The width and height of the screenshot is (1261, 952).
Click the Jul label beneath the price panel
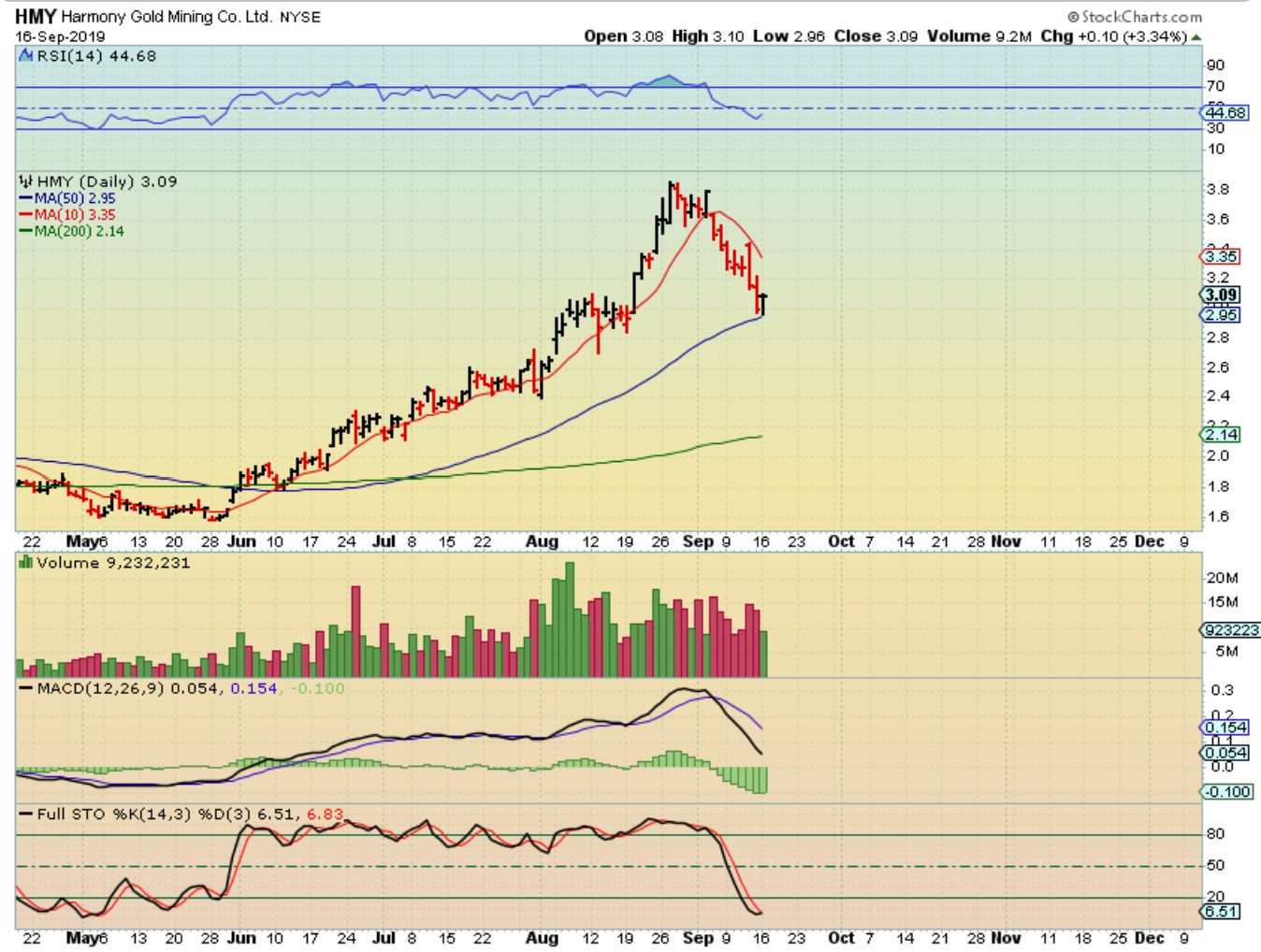[x=384, y=541]
